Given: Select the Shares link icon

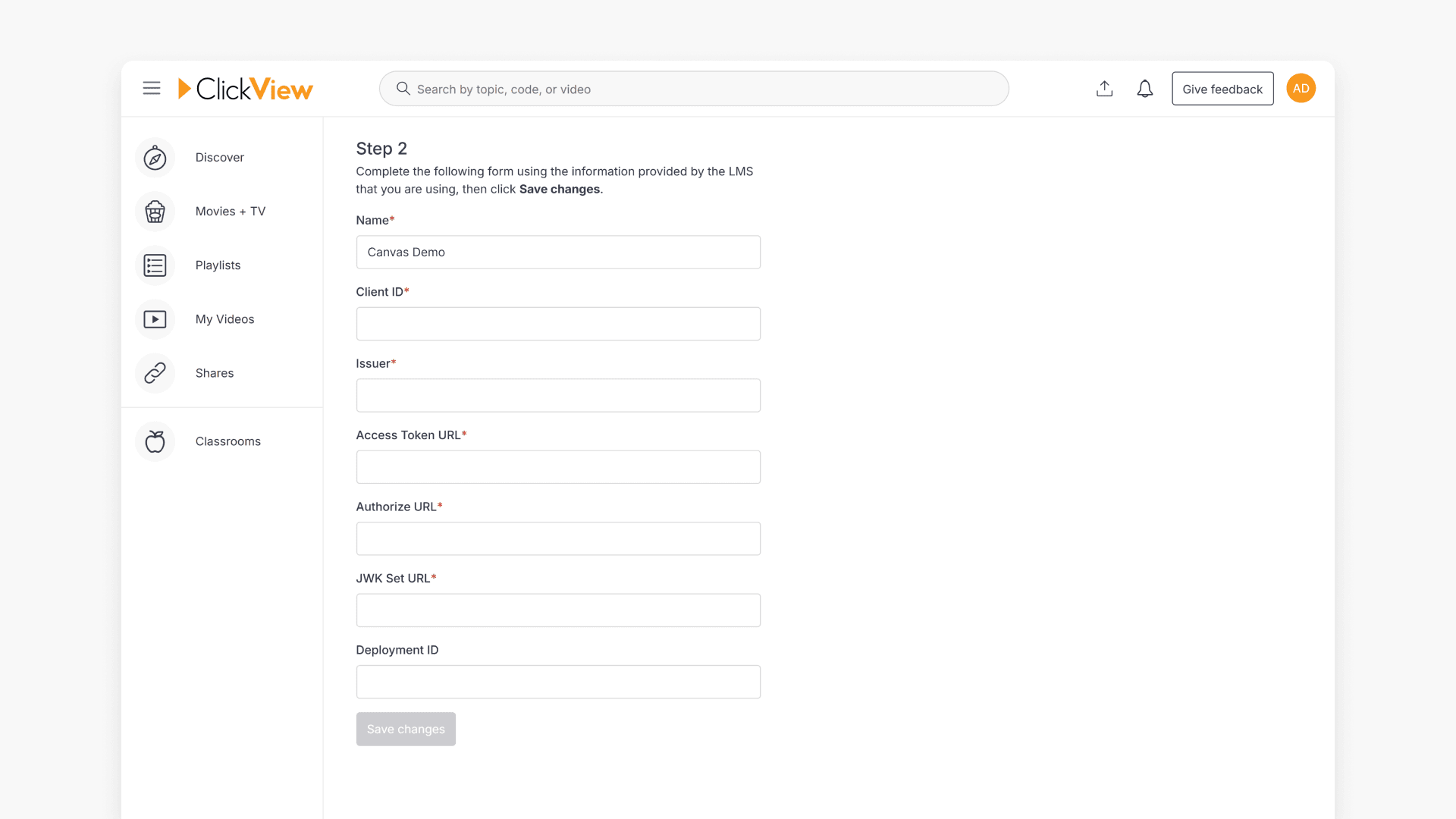Looking at the screenshot, I should [x=155, y=373].
